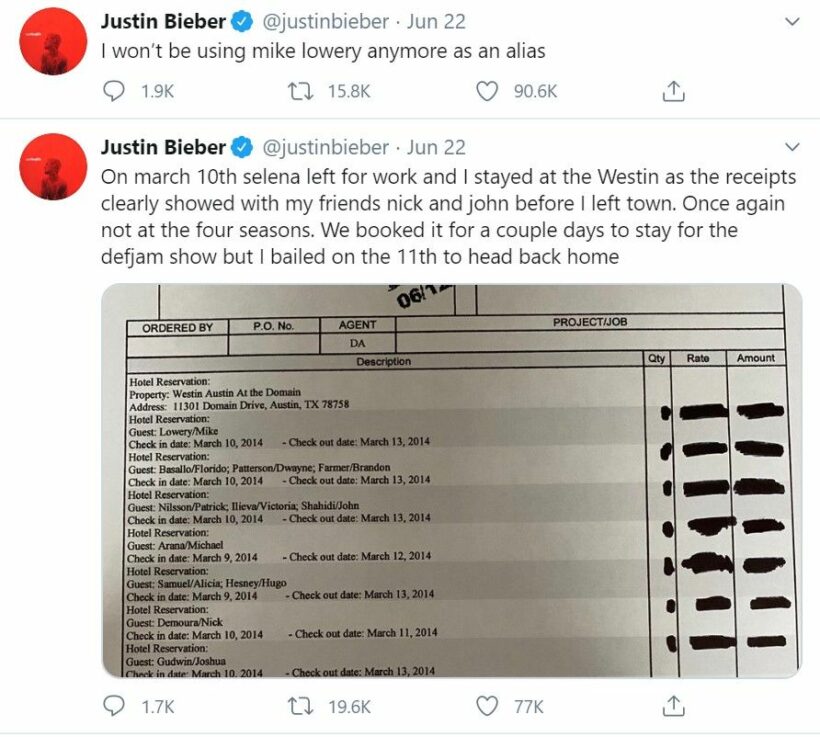Open the first tweet's more options chevron
Image resolution: width=820 pixels, height=737 pixels.
pos(792,21)
